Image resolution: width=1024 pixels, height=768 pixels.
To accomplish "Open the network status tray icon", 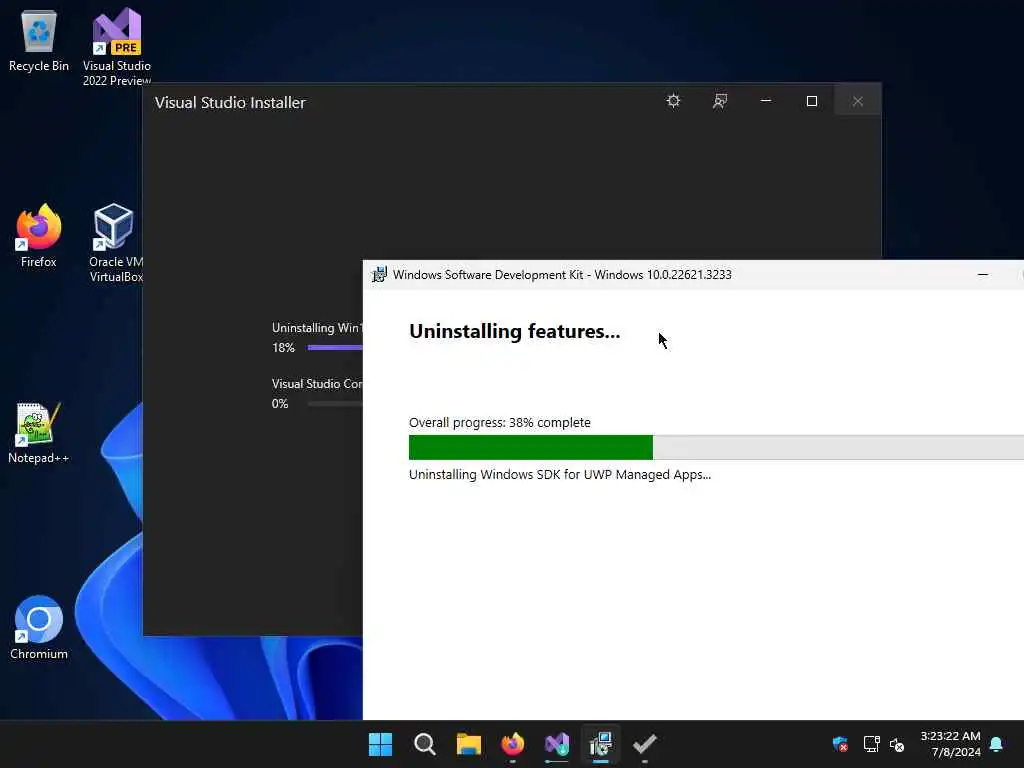I will point(871,744).
